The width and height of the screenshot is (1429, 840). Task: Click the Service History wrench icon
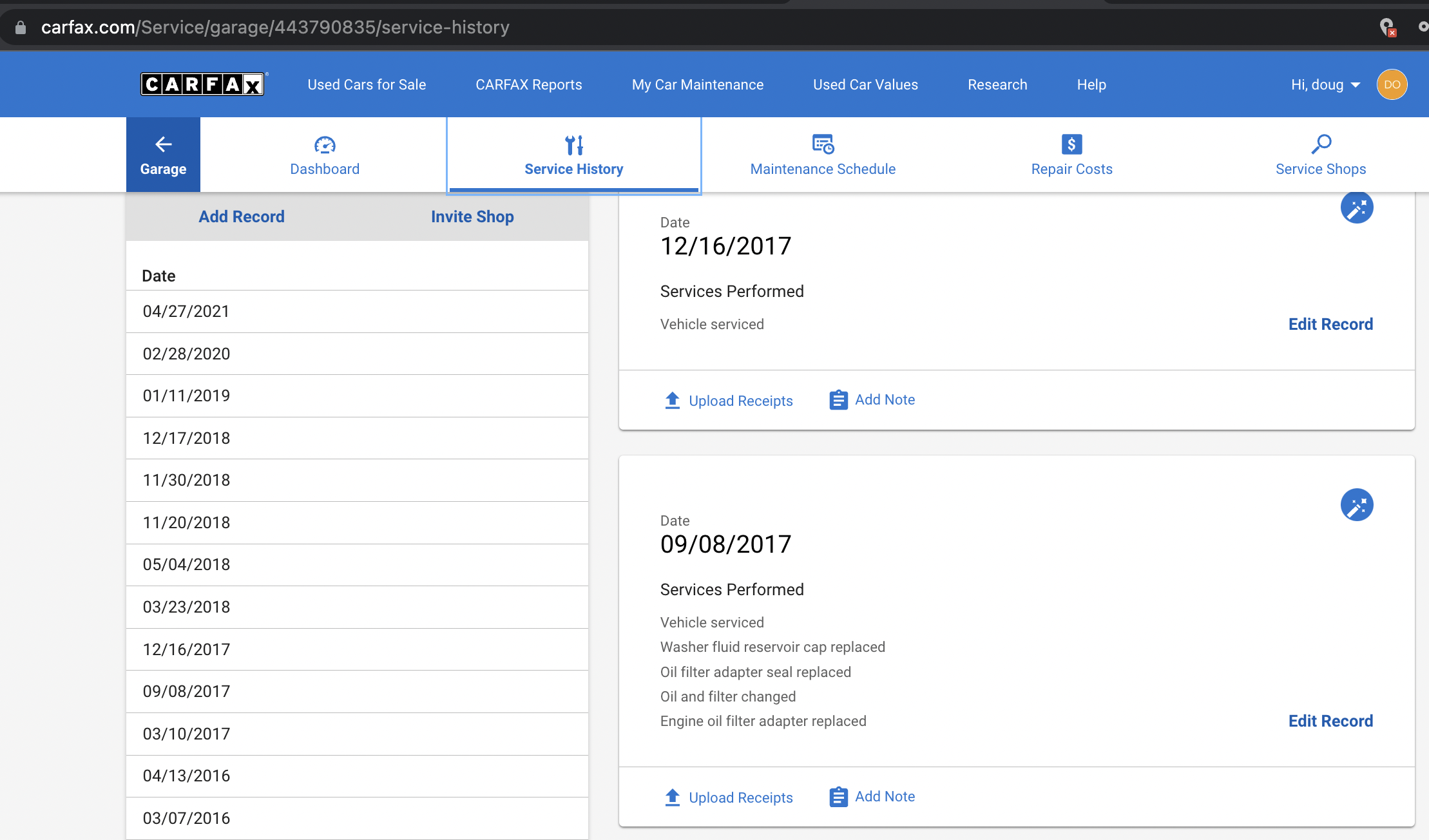[x=574, y=145]
